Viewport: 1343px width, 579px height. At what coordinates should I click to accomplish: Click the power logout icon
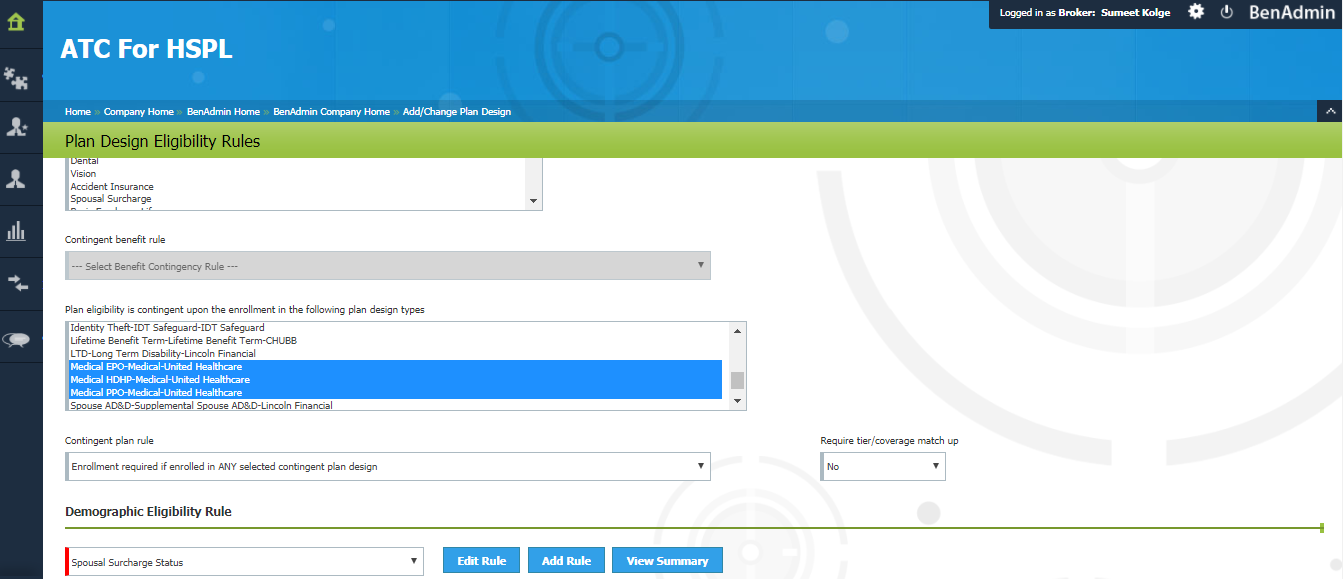1227,12
